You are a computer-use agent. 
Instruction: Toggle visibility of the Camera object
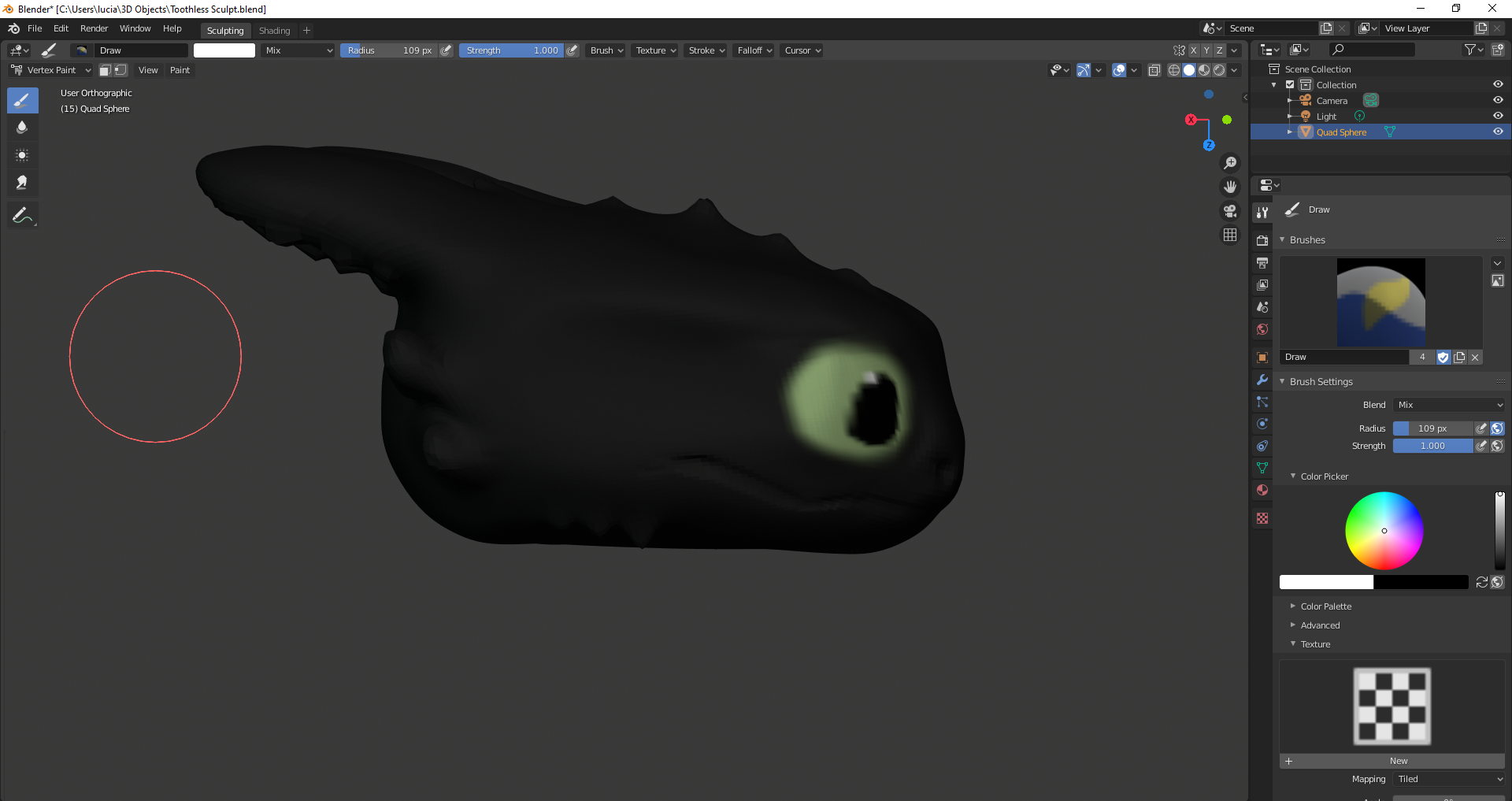(1498, 100)
